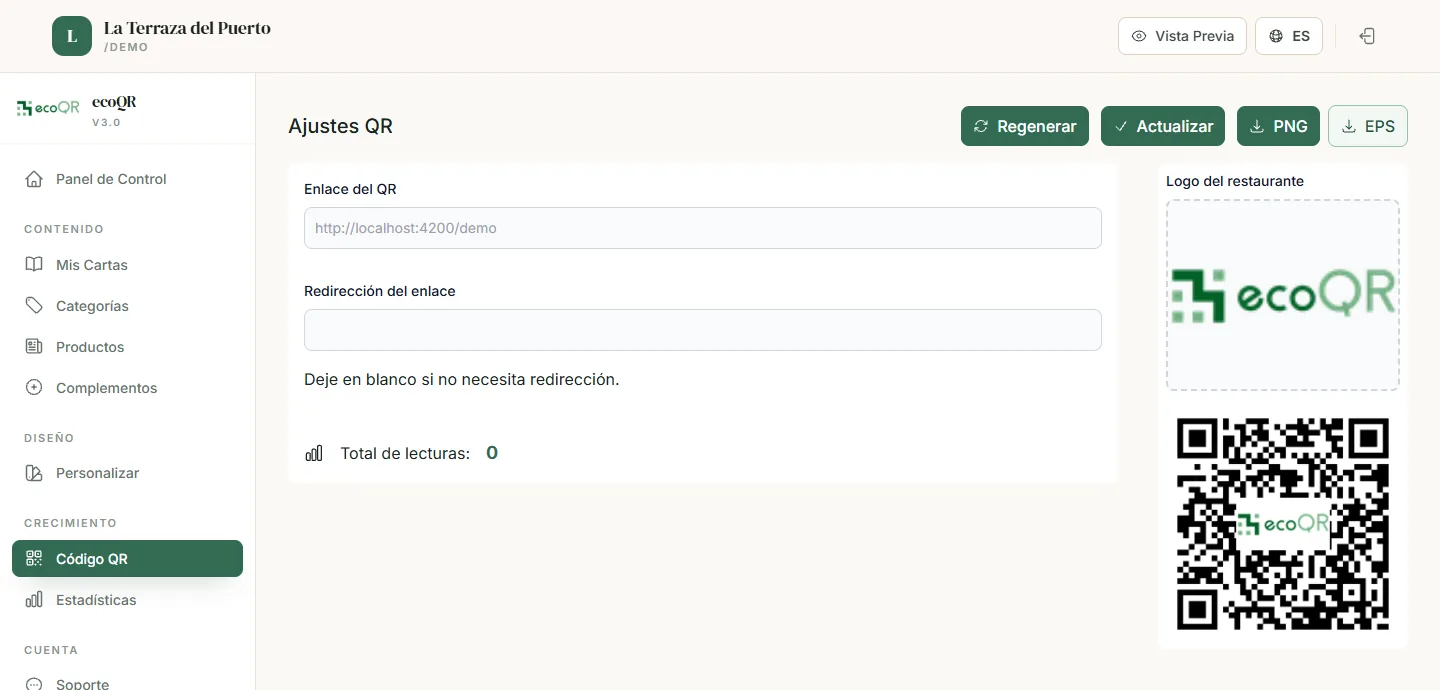The image size is (1440, 690).
Task: Click the bar chart icon beside Total de lecturas
Action: [x=314, y=453]
